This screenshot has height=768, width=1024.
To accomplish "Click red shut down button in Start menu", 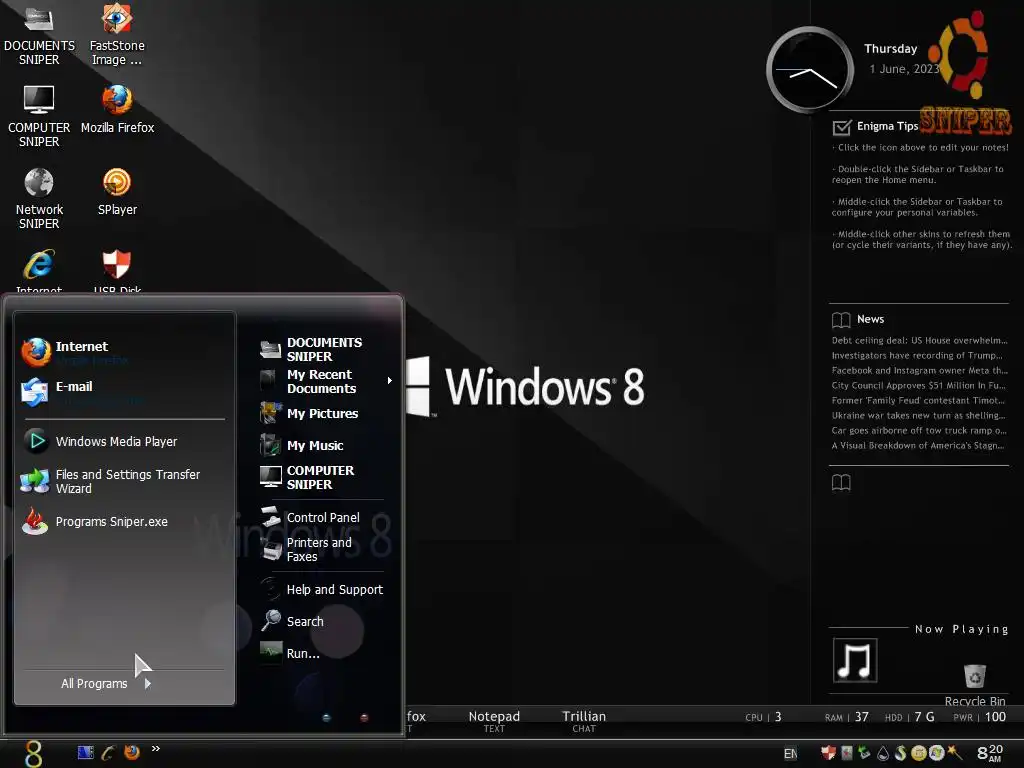I will pos(364,718).
